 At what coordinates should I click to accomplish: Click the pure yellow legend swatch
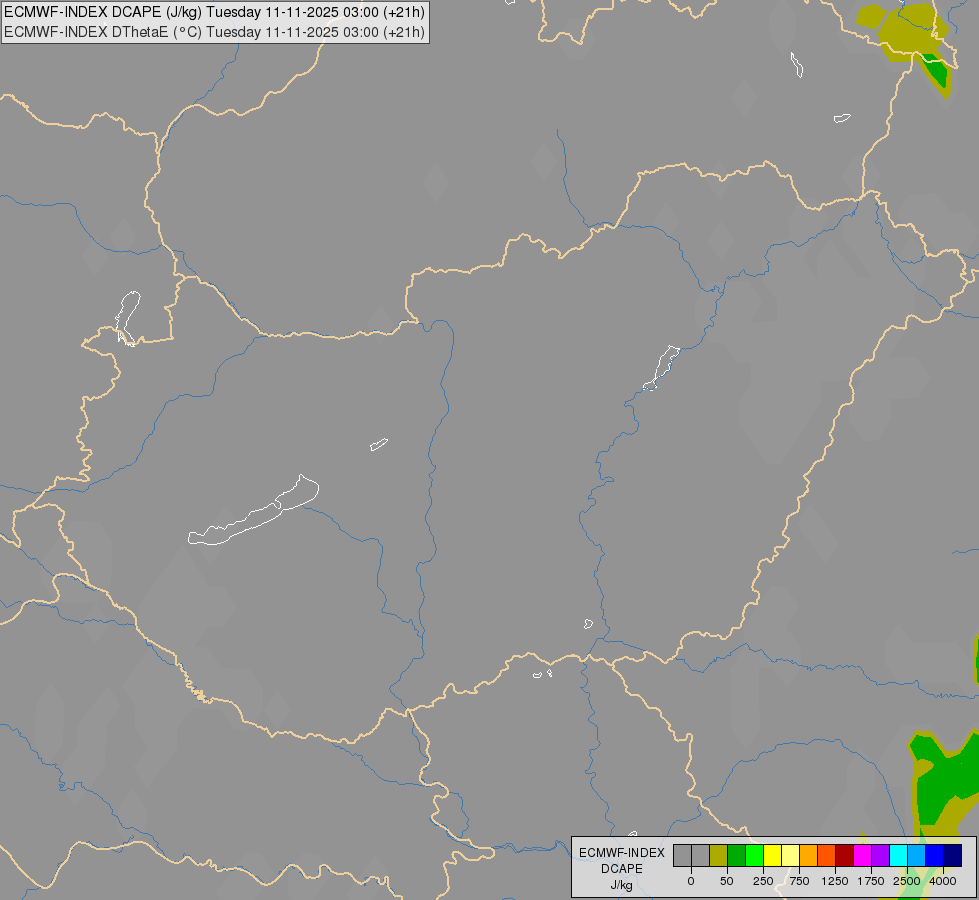pyautogui.click(x=772, y=855)
